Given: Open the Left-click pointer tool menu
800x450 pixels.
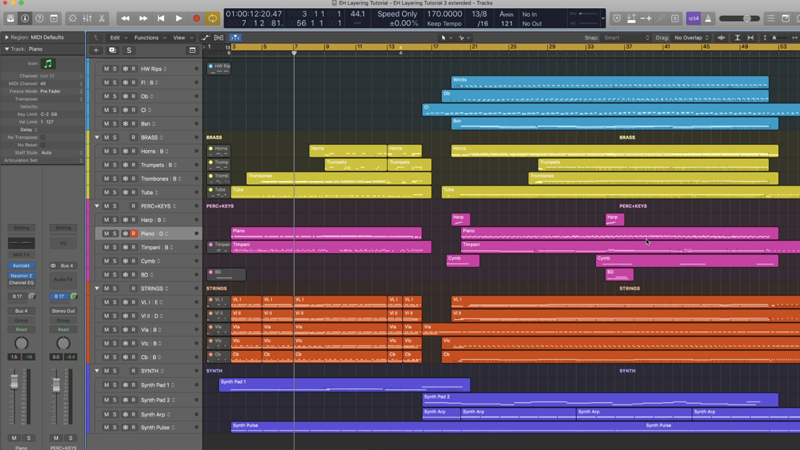Looking at the screenshot, I should pos(445,38).
